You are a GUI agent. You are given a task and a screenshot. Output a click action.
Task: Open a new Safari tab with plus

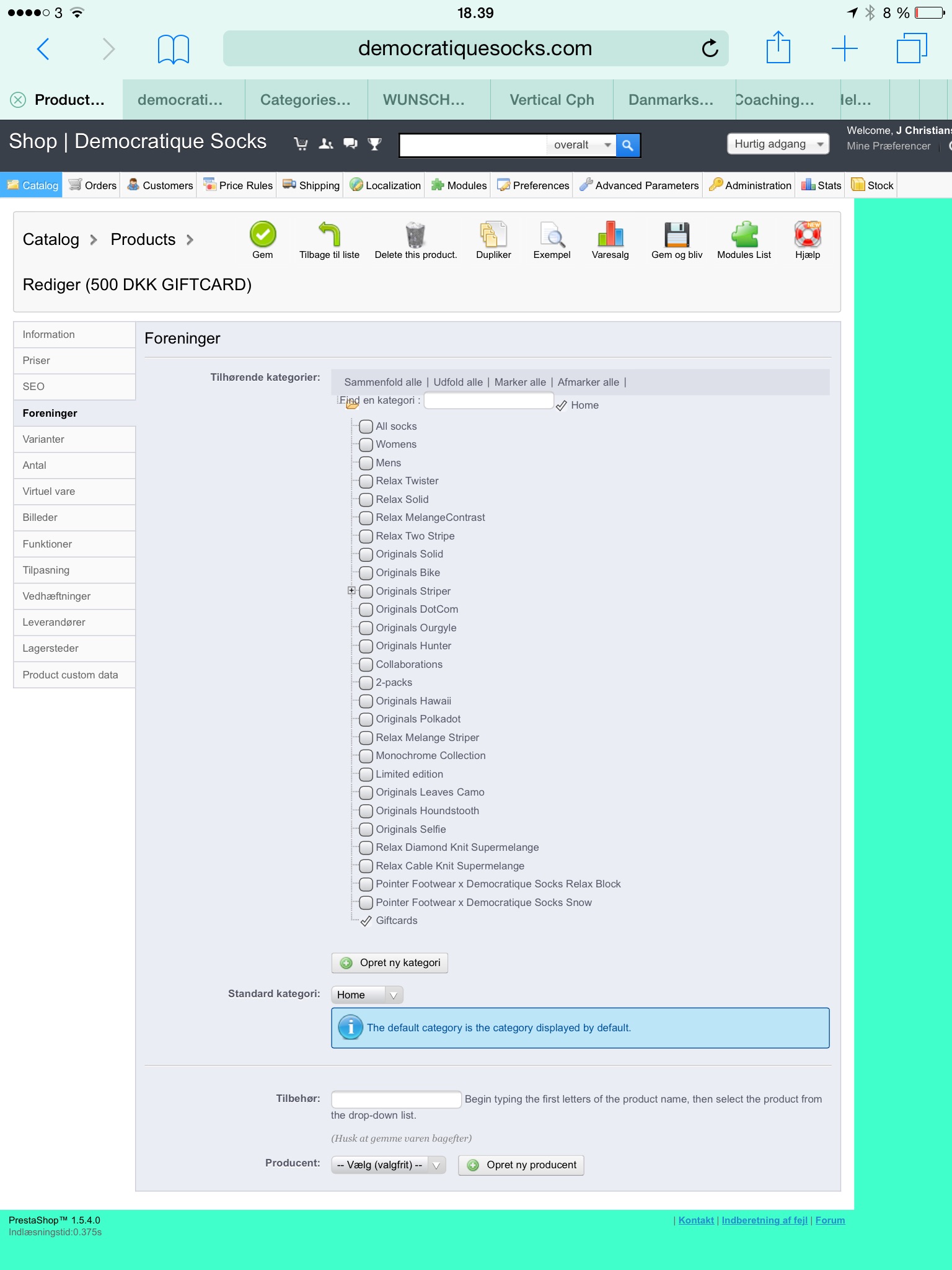(844, 48)
